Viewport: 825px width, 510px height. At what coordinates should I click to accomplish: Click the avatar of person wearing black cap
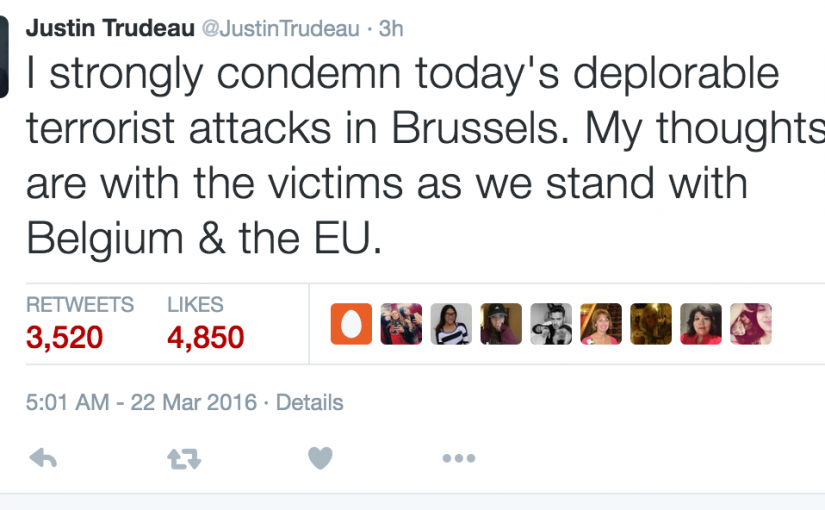click(501, 324)
